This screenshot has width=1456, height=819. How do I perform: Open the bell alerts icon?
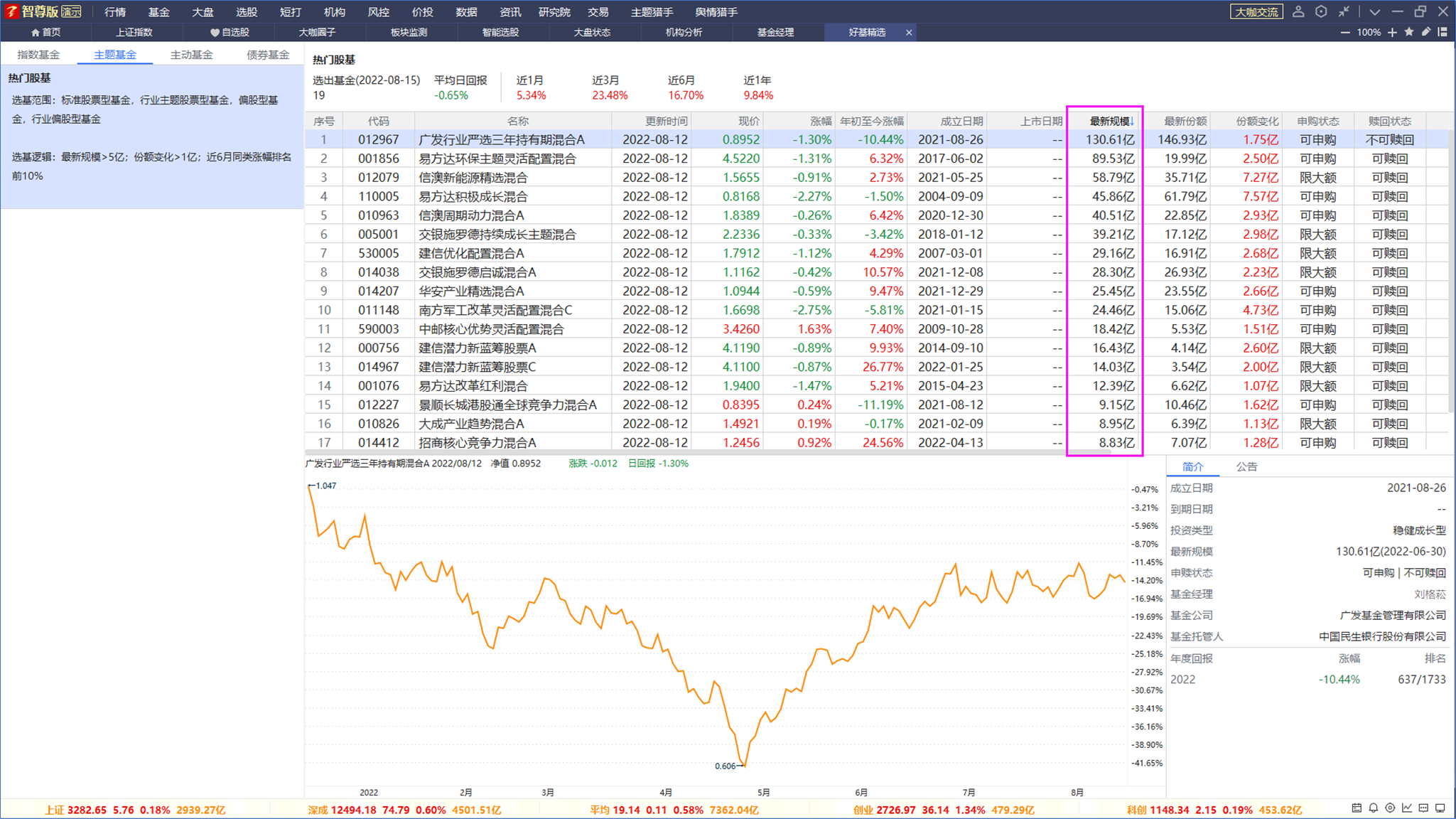(x=1374, y=808)
